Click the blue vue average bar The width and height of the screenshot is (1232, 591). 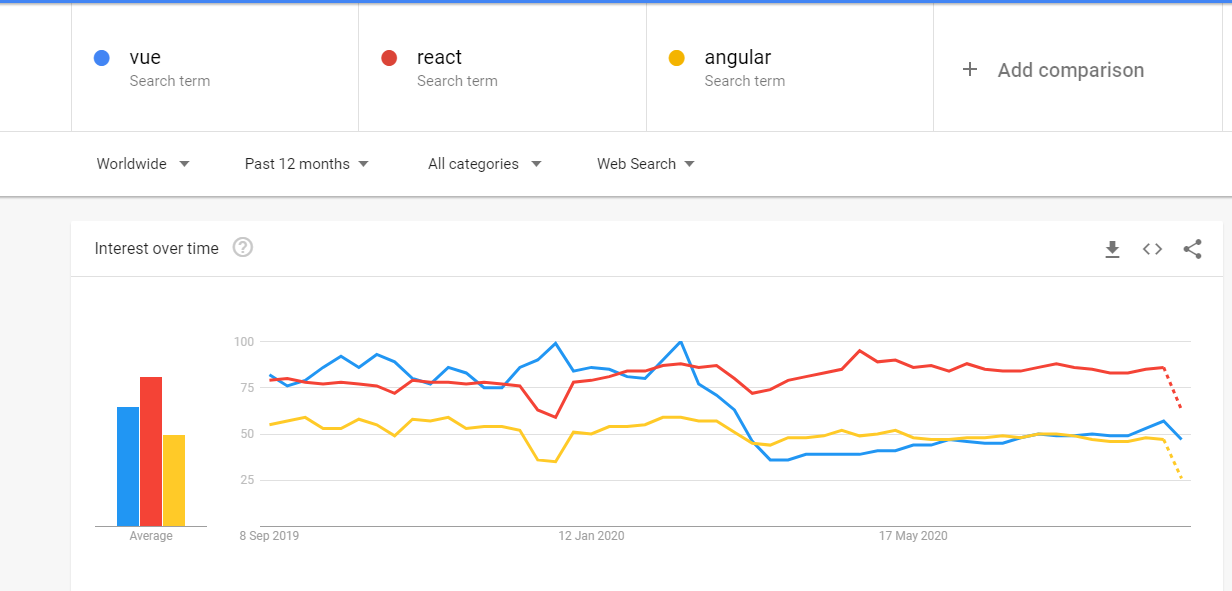pos(128,466)
